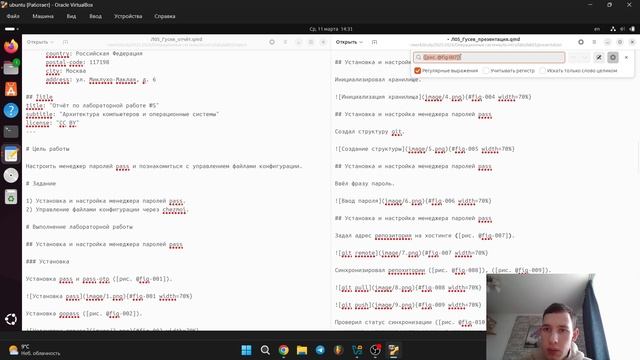
Task: Close the search bar
Action: point(626,58)
